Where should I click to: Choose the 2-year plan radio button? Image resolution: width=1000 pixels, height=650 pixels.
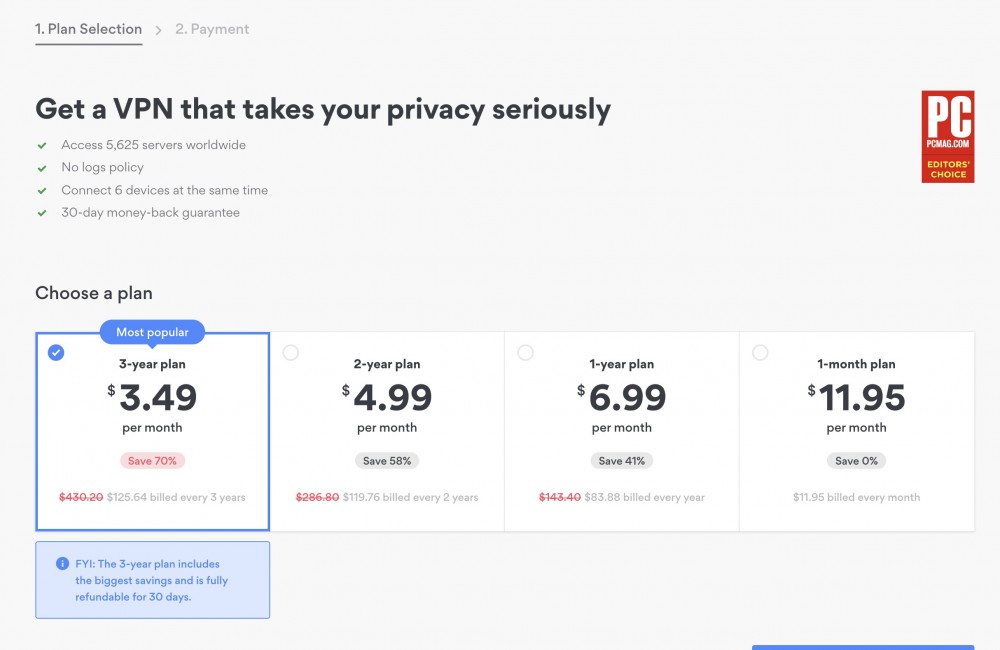(x=291, y=352)
